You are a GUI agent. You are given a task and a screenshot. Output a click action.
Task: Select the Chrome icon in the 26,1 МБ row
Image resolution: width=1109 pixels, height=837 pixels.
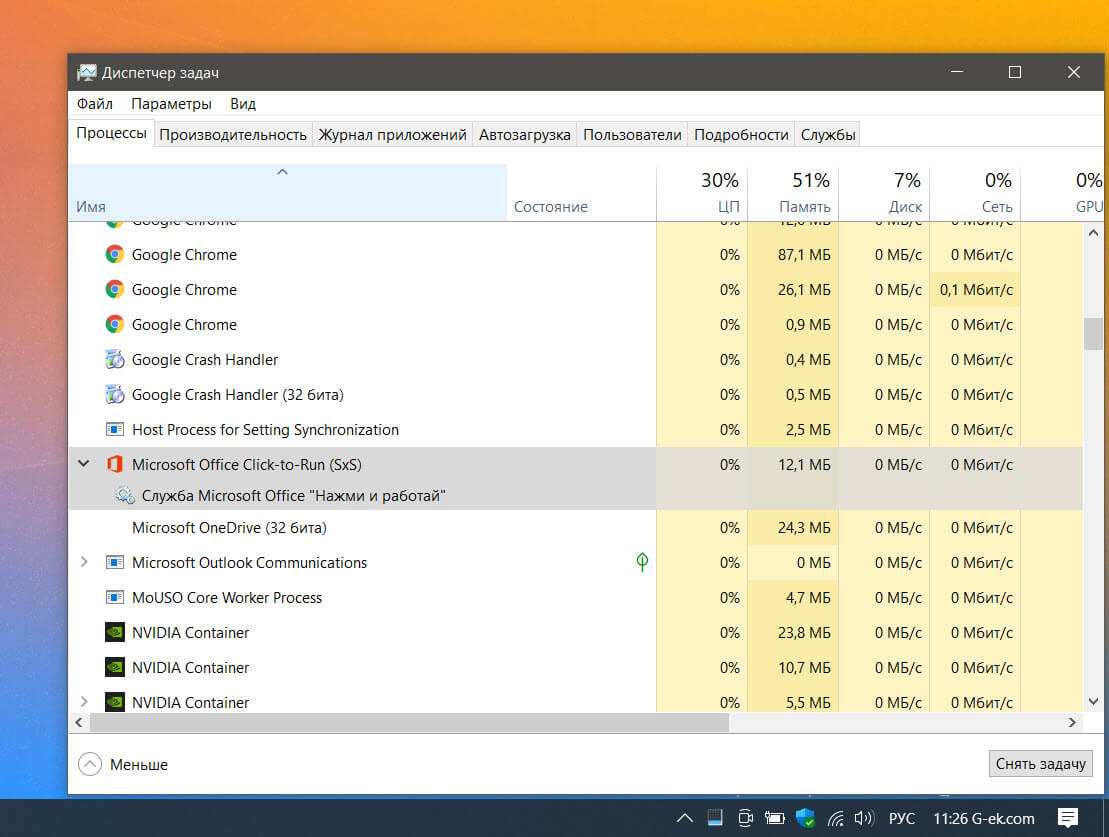coord(115,289)
